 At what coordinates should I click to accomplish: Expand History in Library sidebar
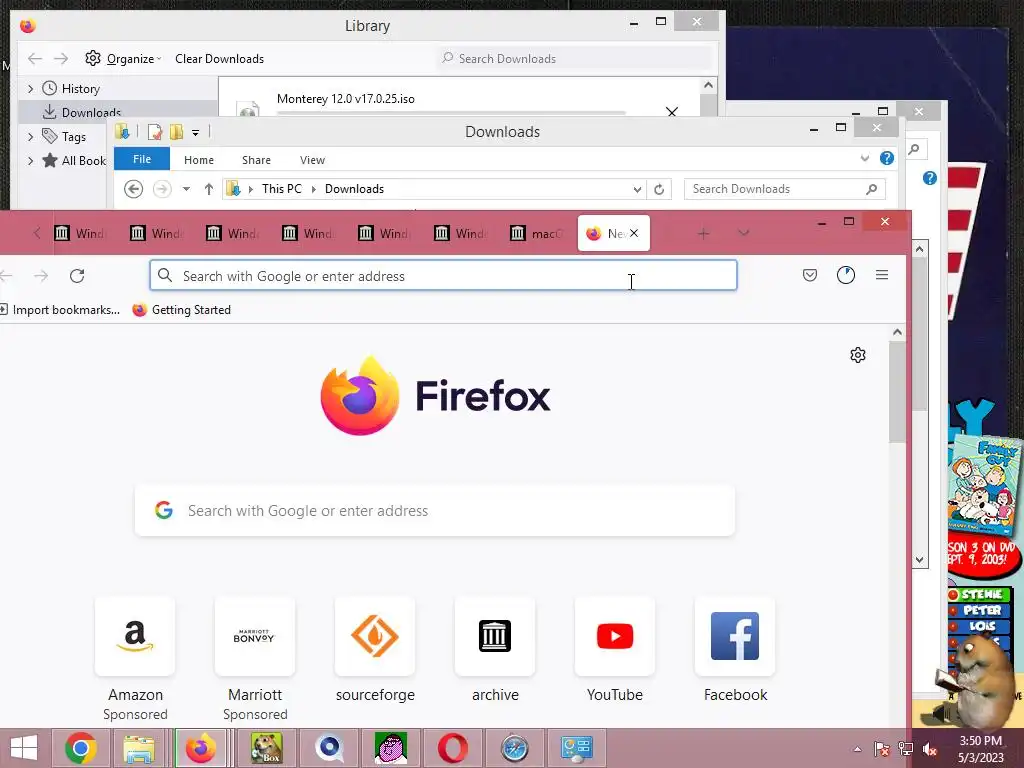pos(31,88)
